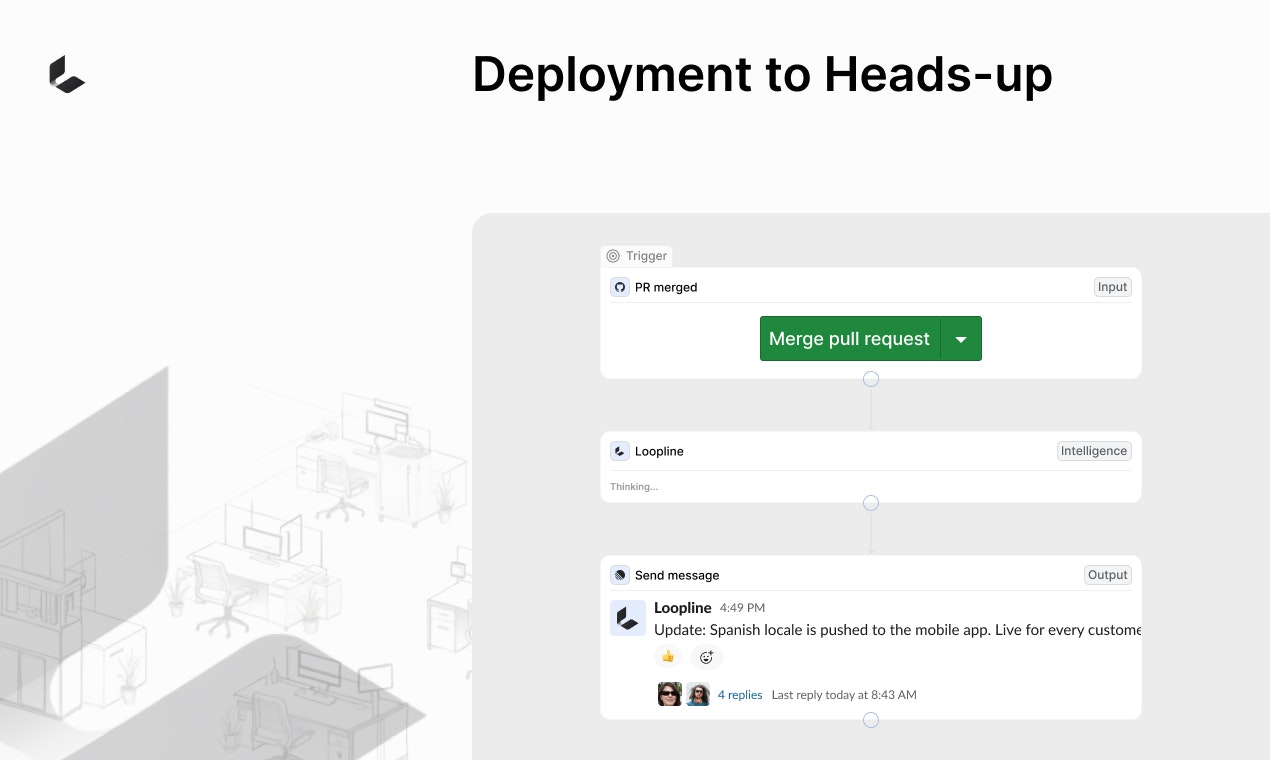Click the bold Loopline sender name
This screenshot has height=760, width=1270.
683,608
